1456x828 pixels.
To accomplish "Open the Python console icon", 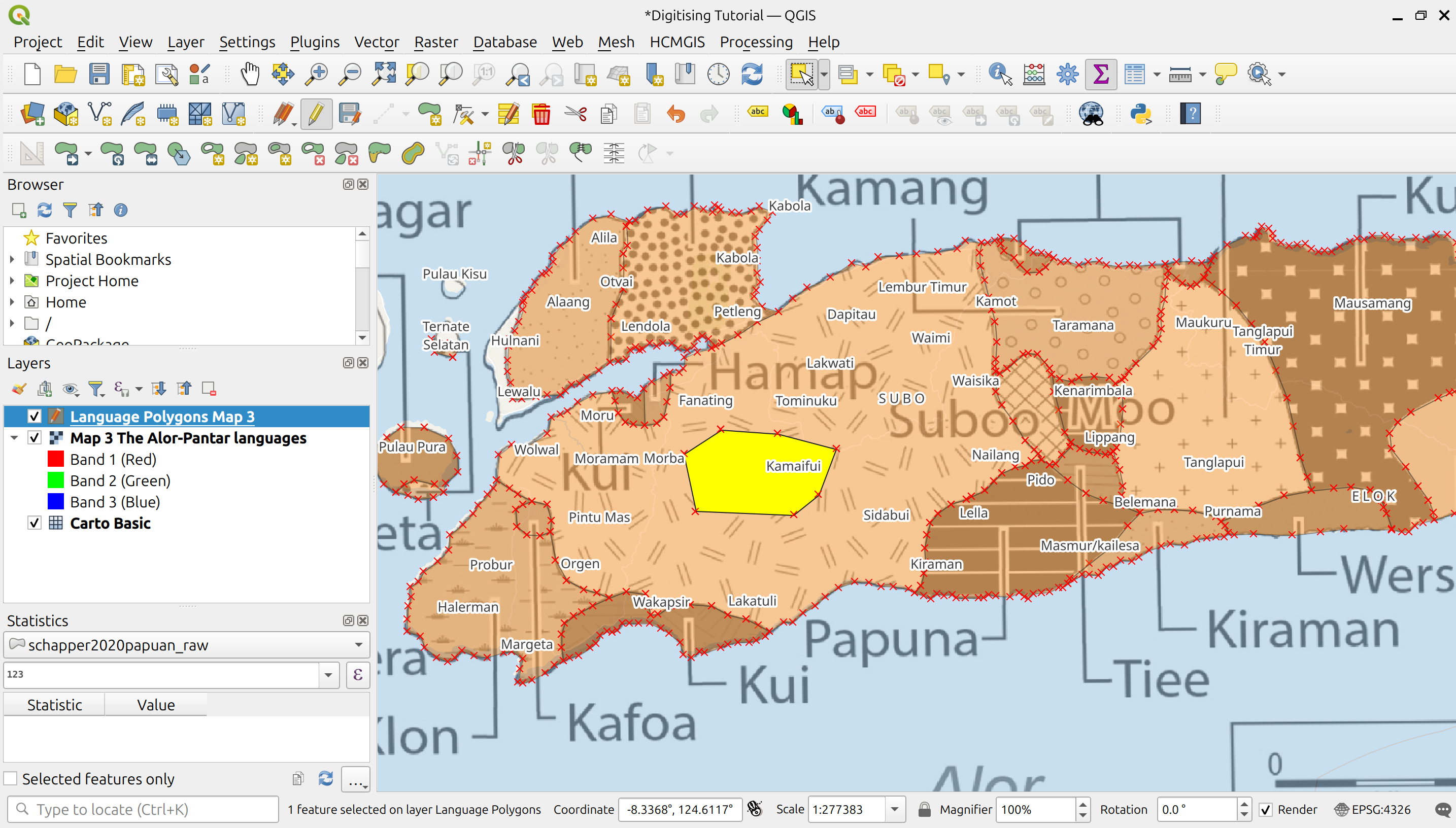I will pos(1141,114).
